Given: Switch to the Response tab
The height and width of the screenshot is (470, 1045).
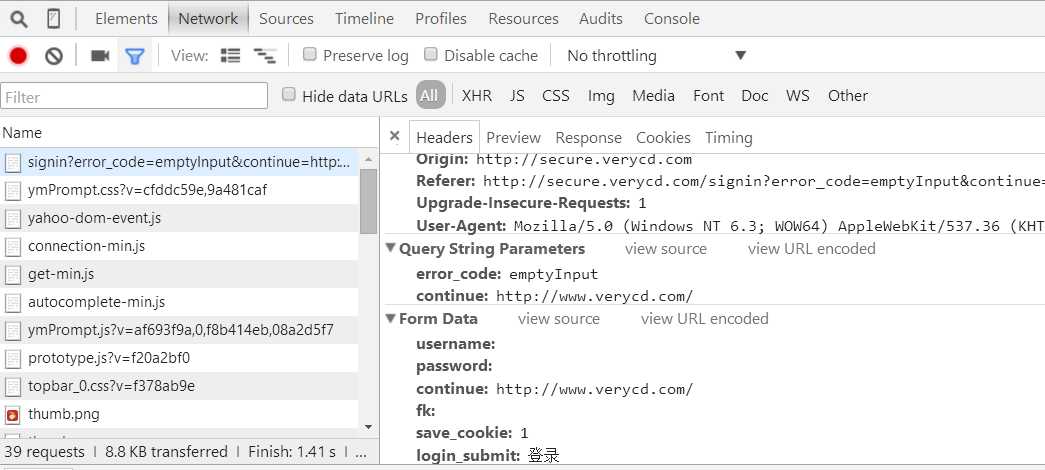Looking at the screenshot, I should click(x=588, y=138).
